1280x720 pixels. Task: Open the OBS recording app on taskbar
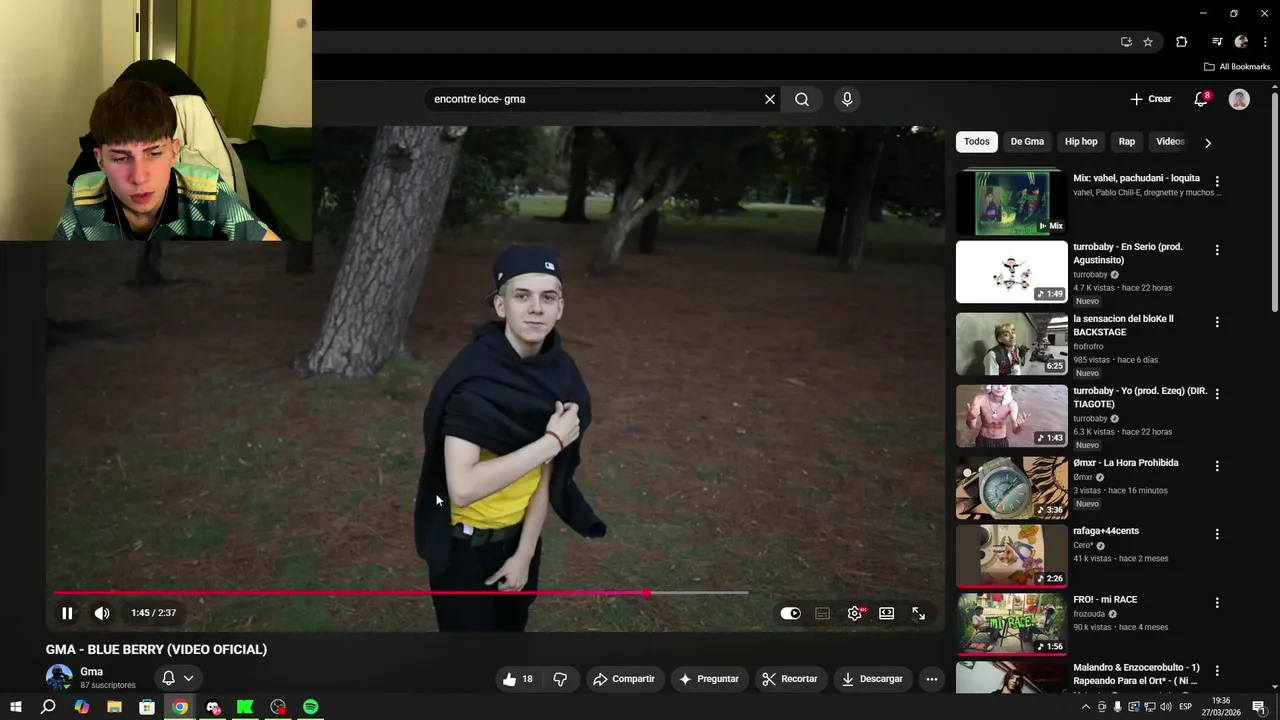coord(278,707)
